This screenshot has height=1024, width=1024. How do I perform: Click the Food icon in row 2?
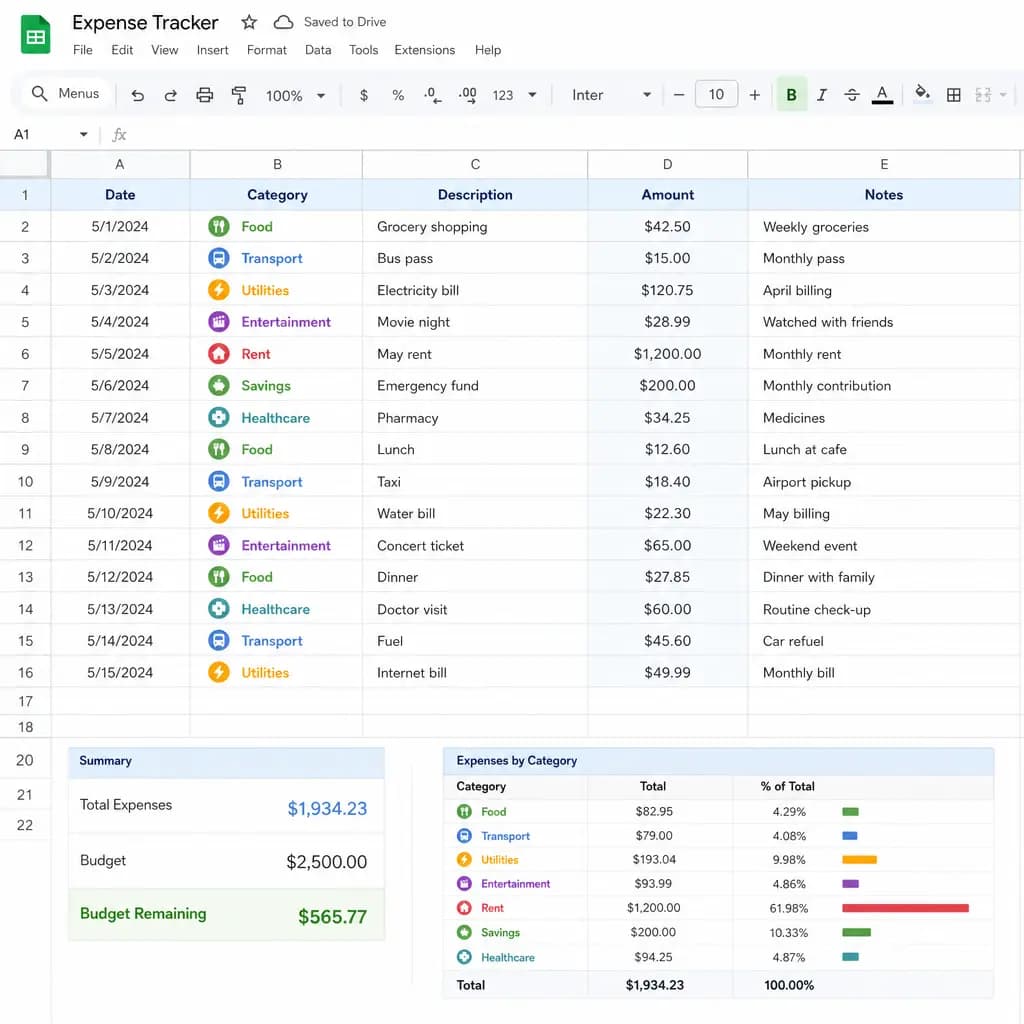[219, 227]
